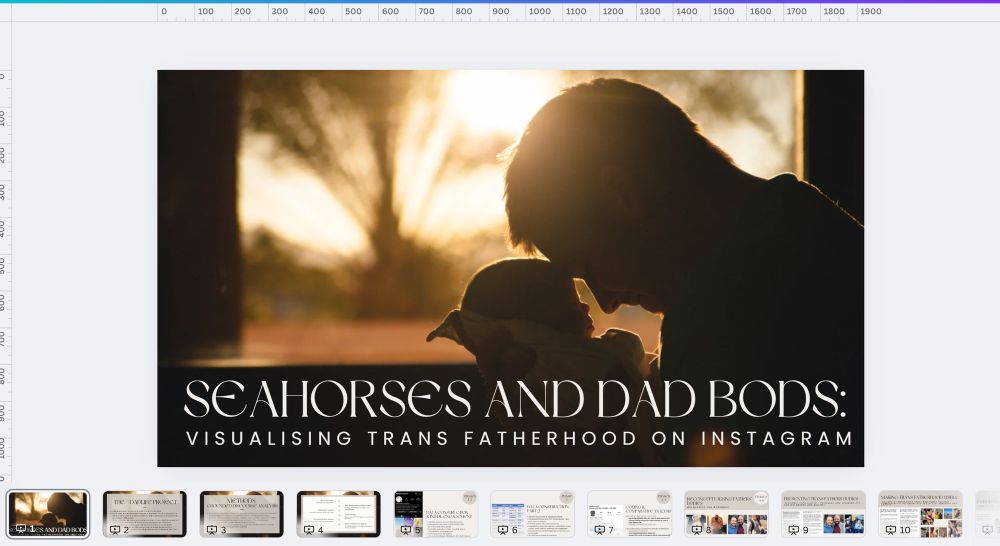Open slide 8 thumbnail
The image size is (1000, 546).
click(726, 514)
